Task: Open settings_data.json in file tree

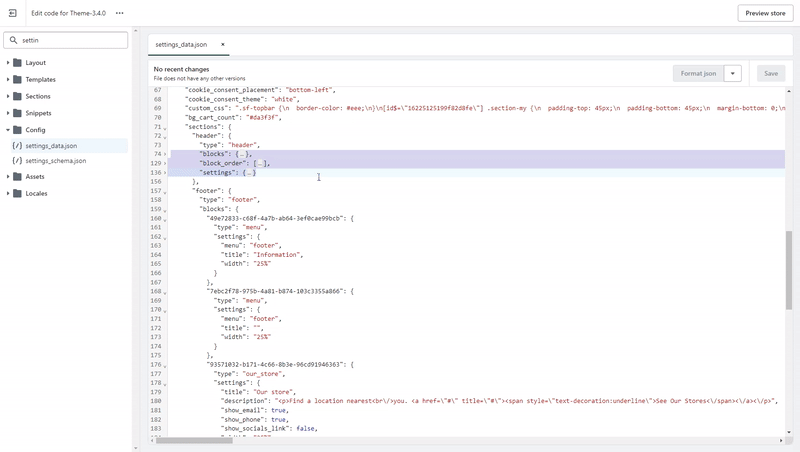Action: 69,145
